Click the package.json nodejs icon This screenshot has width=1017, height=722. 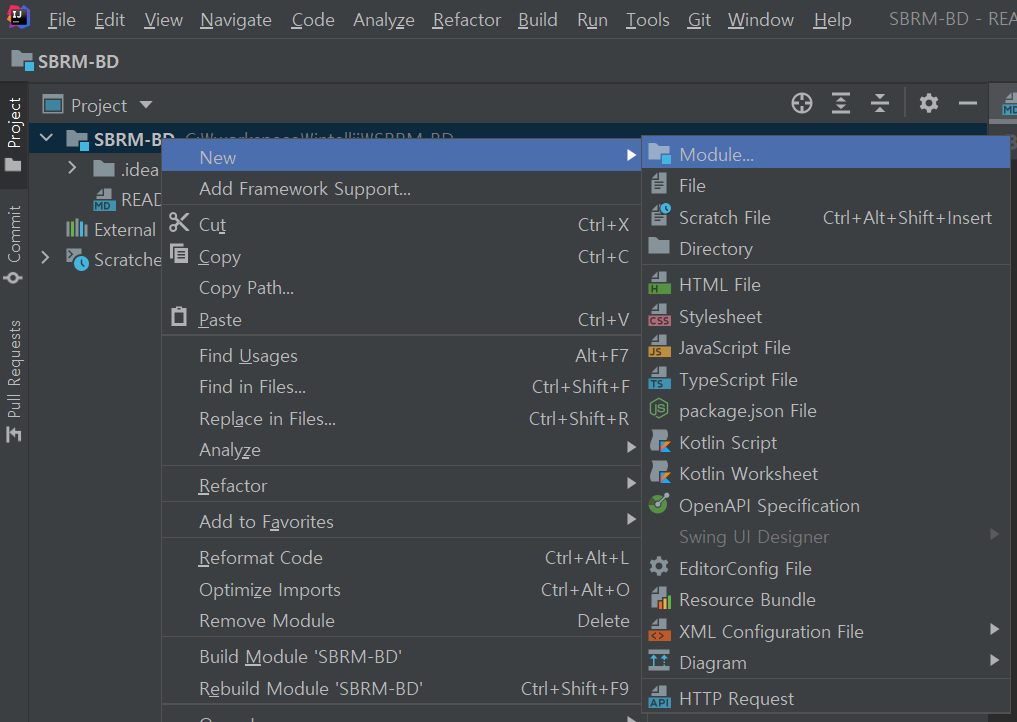659,409
